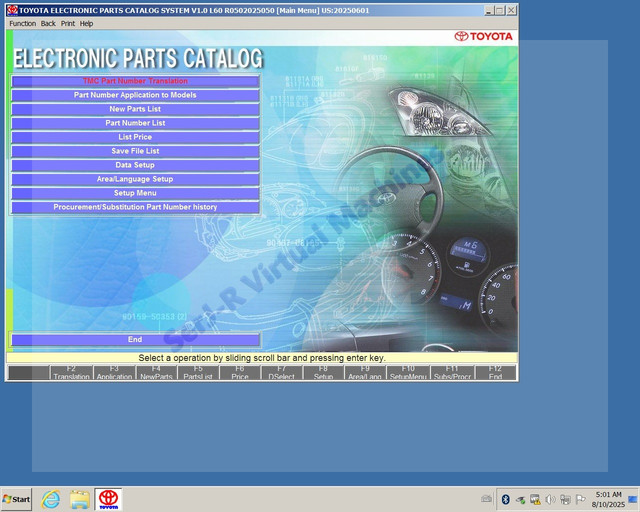The width and height of the screenshot is (640, 512).
Task: Launch Internet Explorer from taskbar
Action: [x=51, y=499]
